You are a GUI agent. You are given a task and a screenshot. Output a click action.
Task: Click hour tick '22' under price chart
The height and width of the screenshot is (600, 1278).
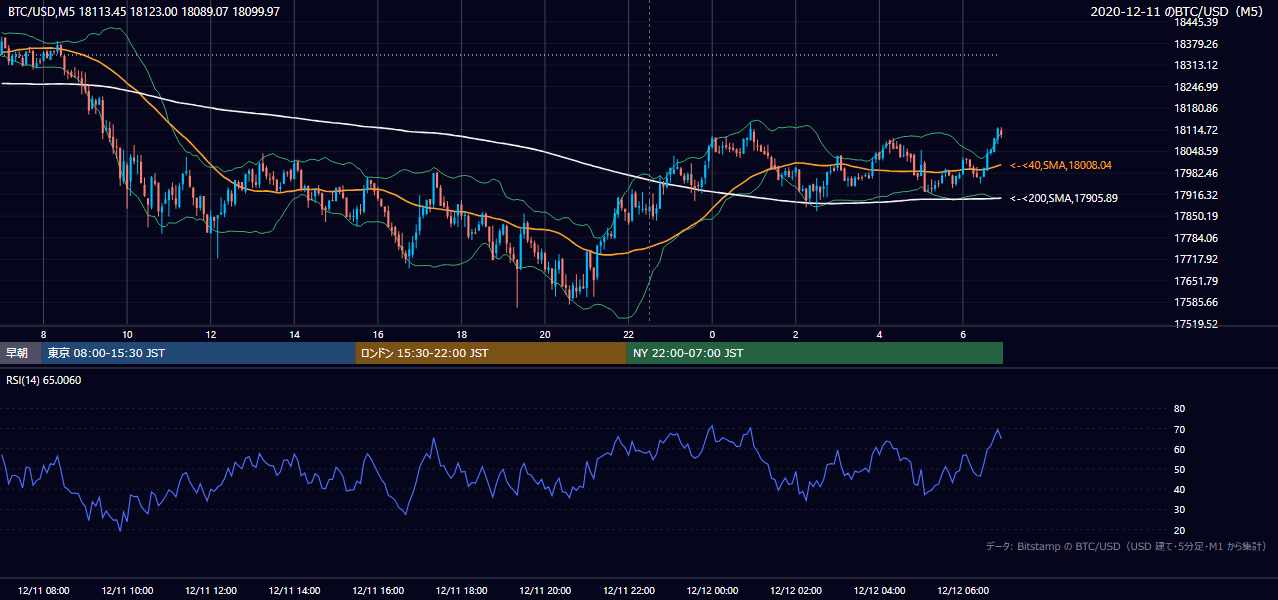point(628,334)
